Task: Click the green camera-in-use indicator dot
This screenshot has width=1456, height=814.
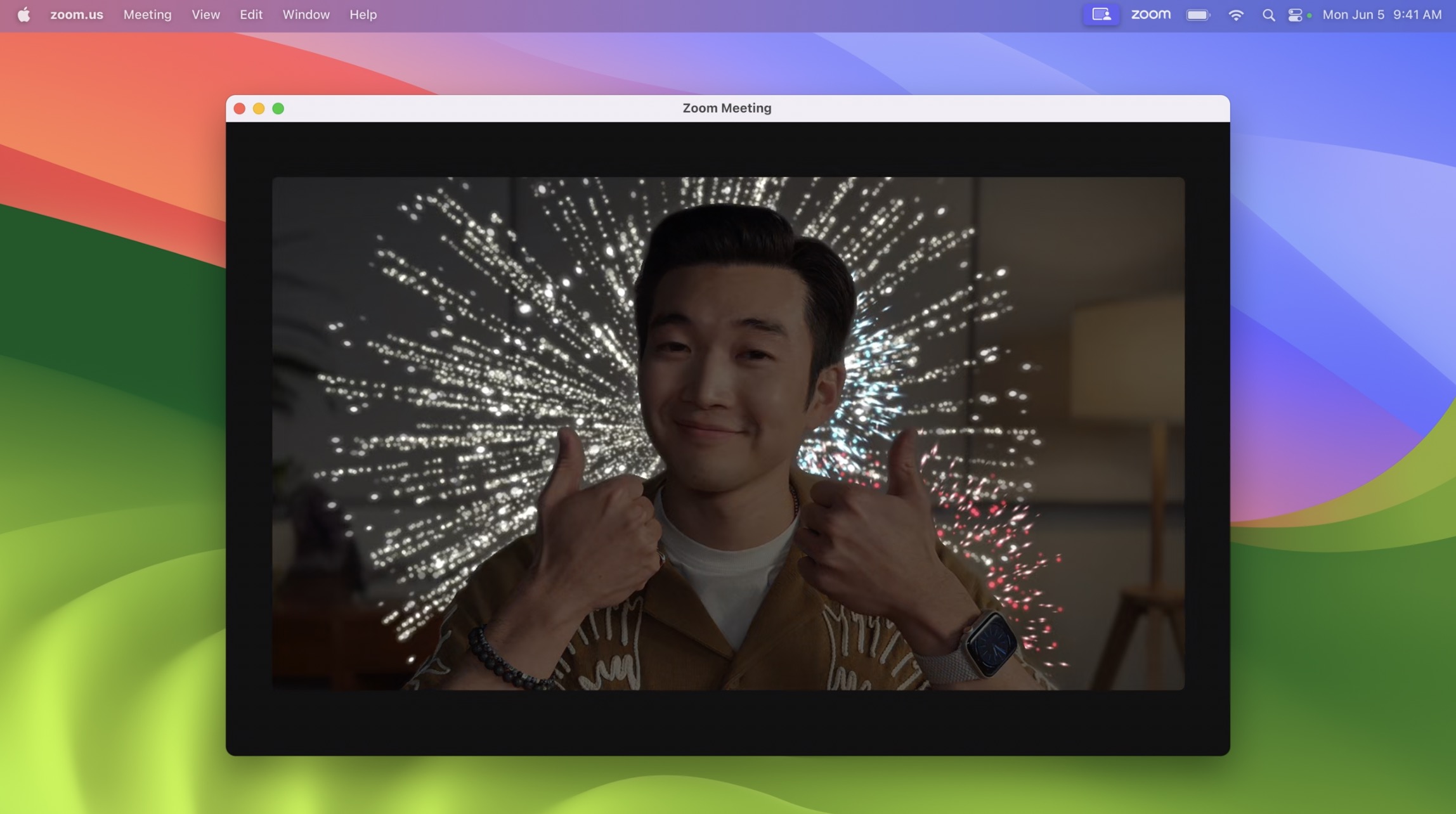Action: [x=1310, y=15]
